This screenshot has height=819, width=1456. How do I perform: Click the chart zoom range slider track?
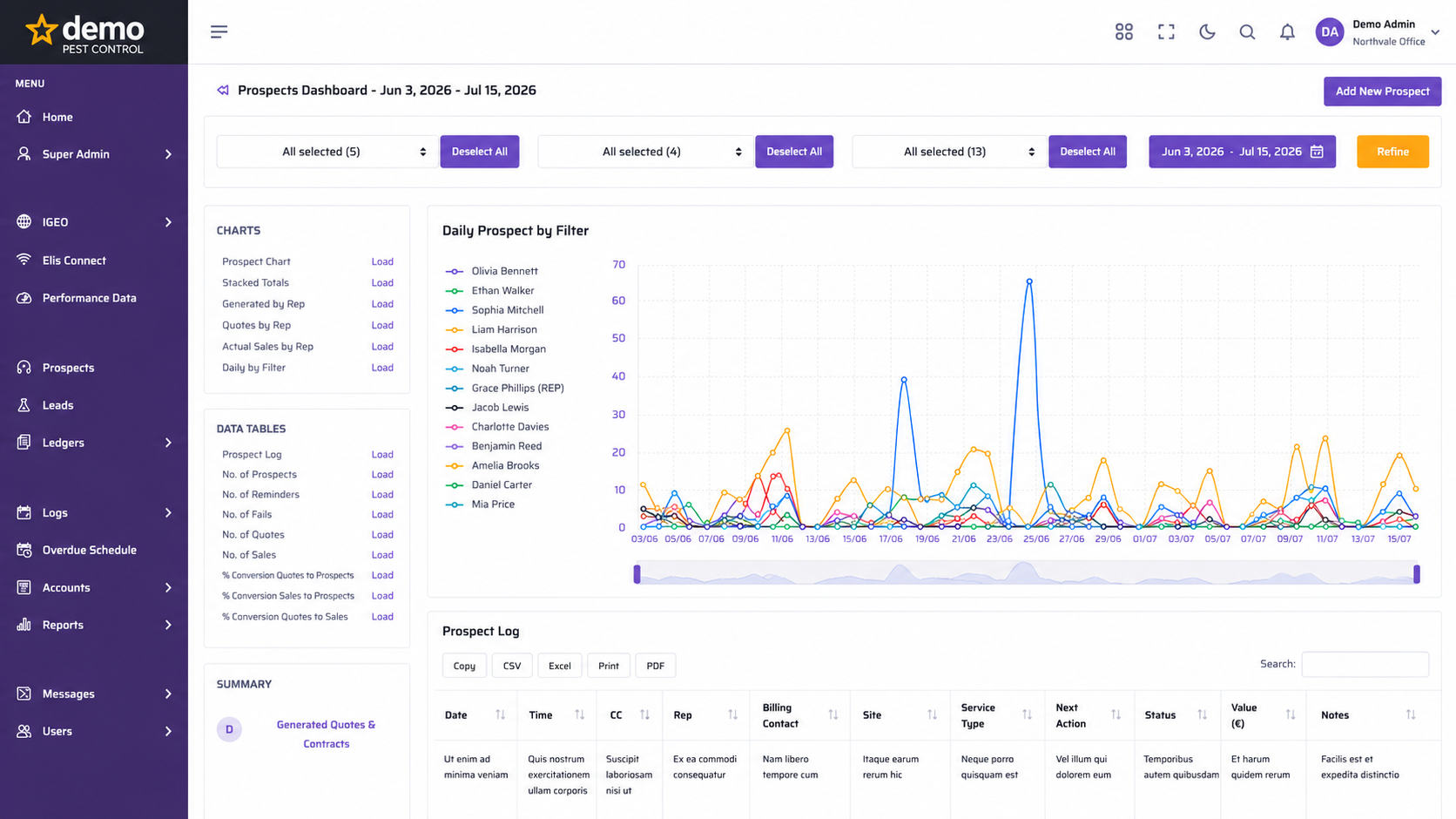[x=1027, y=573]
